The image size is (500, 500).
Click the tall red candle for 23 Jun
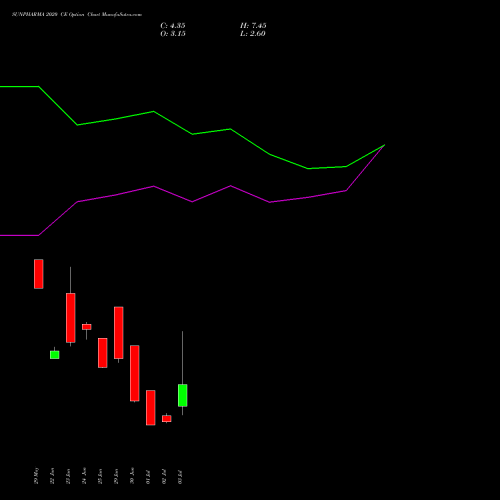pyautogui.click(x=71, y=318)
